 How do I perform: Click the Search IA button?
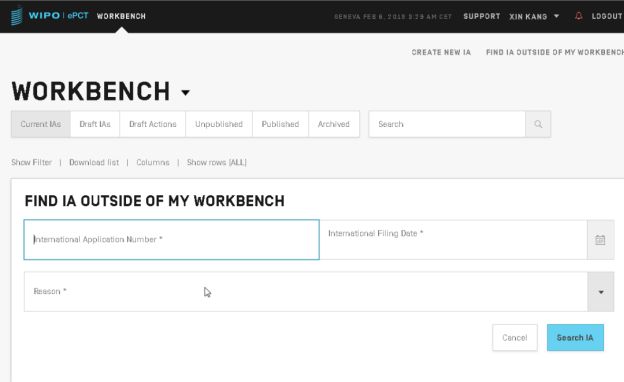pyautogui.click(x=575, y=337)
